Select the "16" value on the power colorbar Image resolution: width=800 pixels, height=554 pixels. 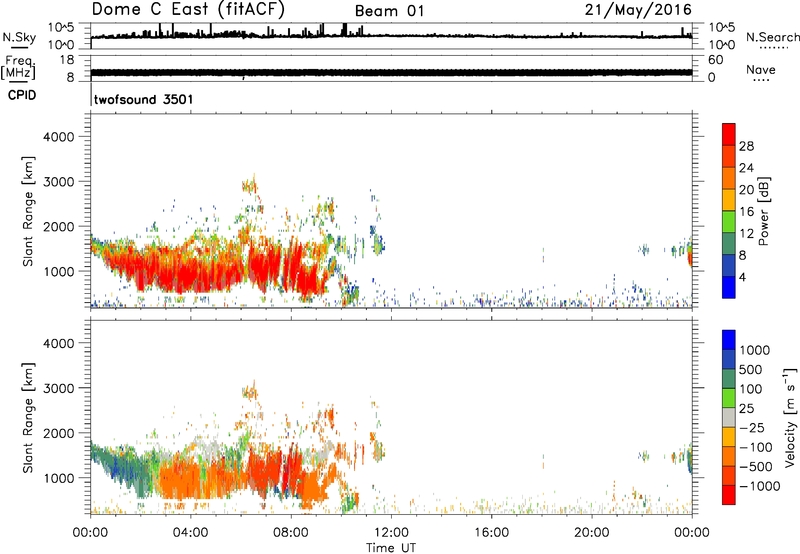pos(746,211)
